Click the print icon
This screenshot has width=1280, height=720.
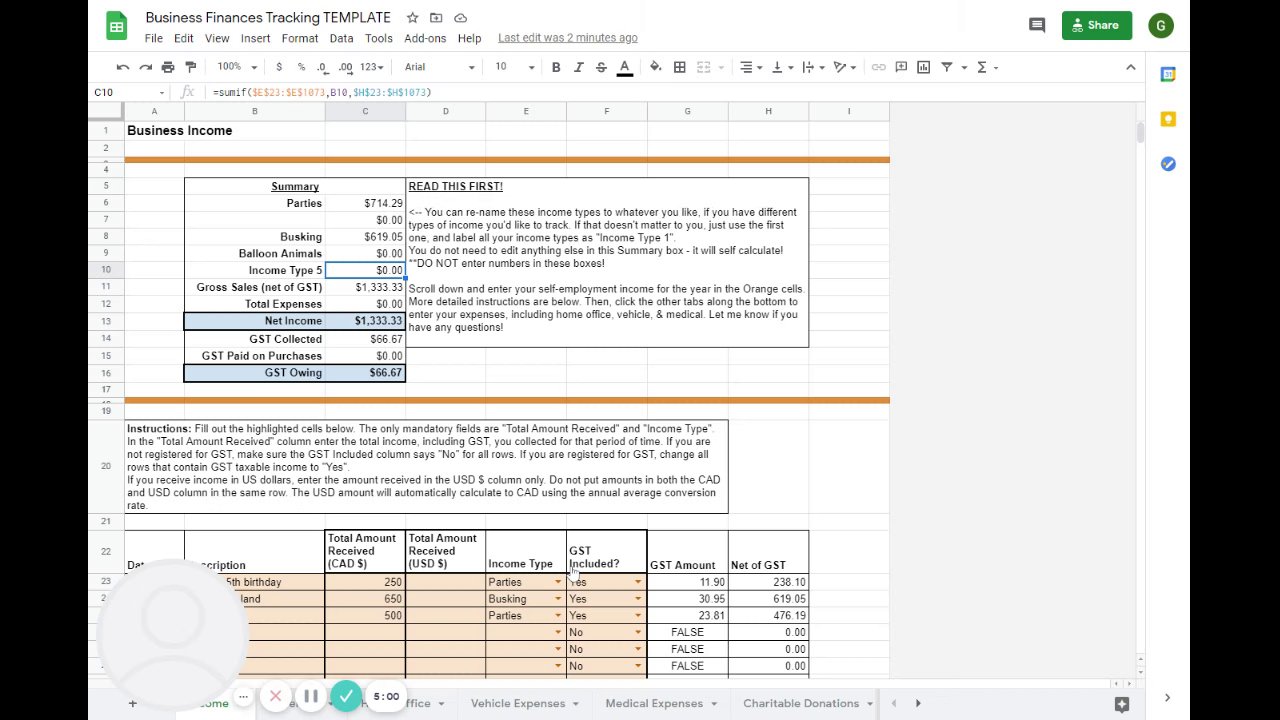pos(168,67)
